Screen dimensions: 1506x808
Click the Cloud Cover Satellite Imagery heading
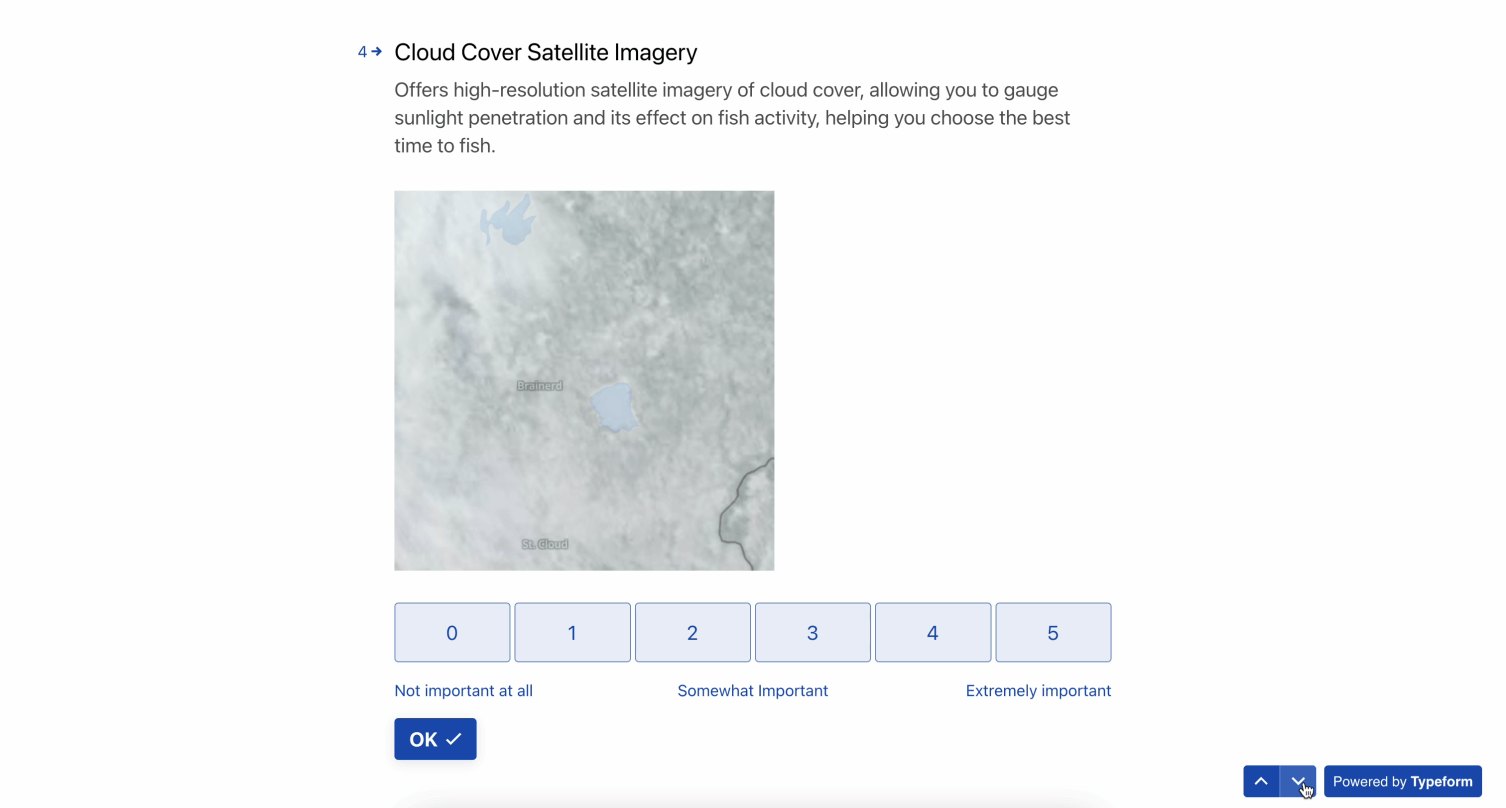(546, 52)
